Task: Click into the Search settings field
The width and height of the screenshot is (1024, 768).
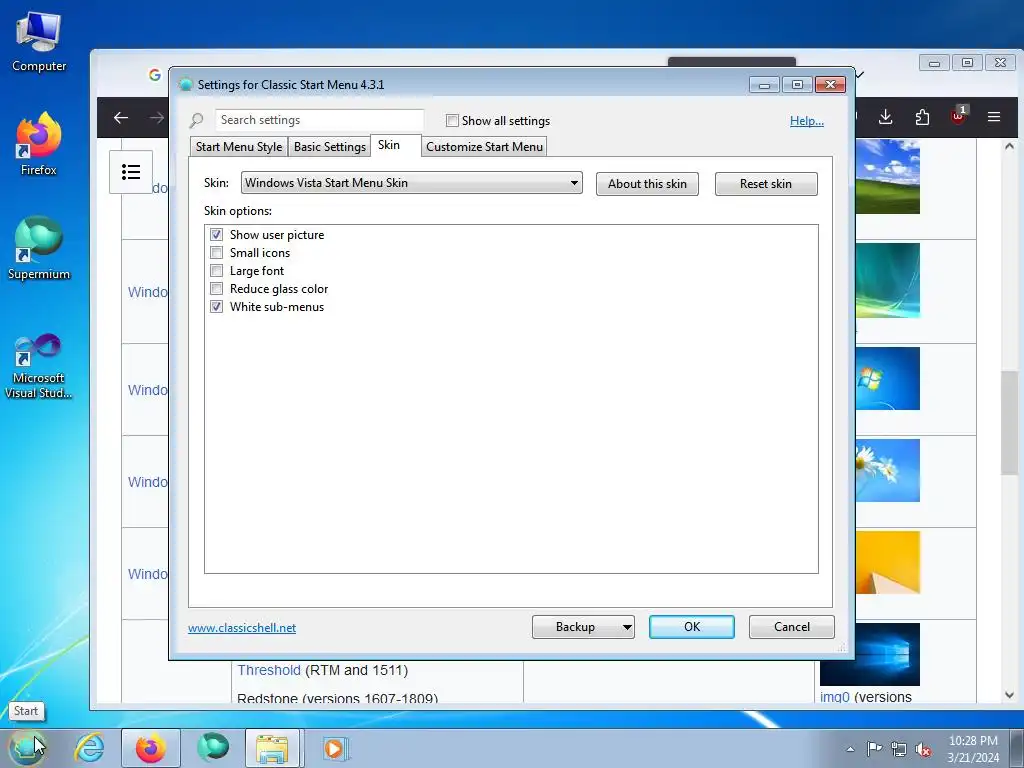Action: pyautogui.click(x=319, y=120)
